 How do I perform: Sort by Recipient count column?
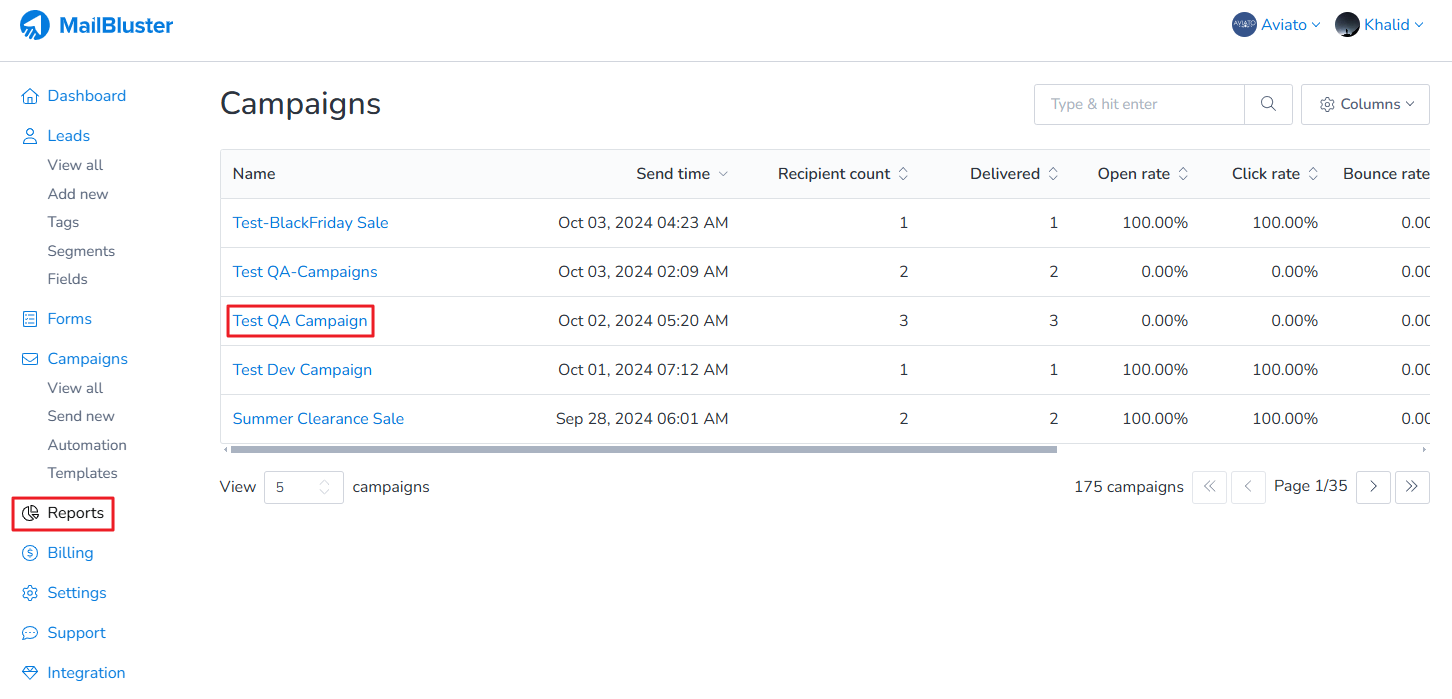843,174
